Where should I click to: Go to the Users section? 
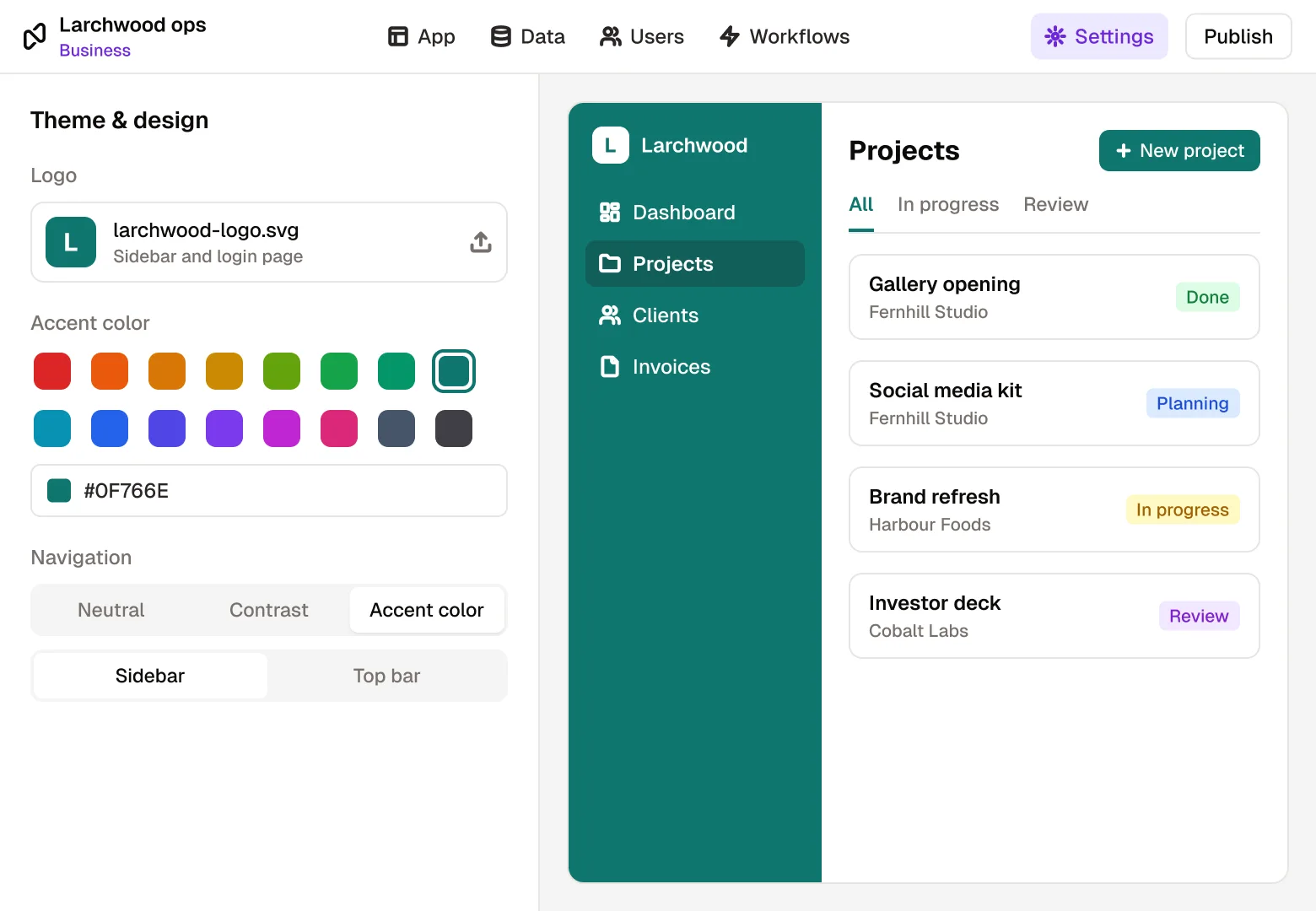tap(641, 36)
